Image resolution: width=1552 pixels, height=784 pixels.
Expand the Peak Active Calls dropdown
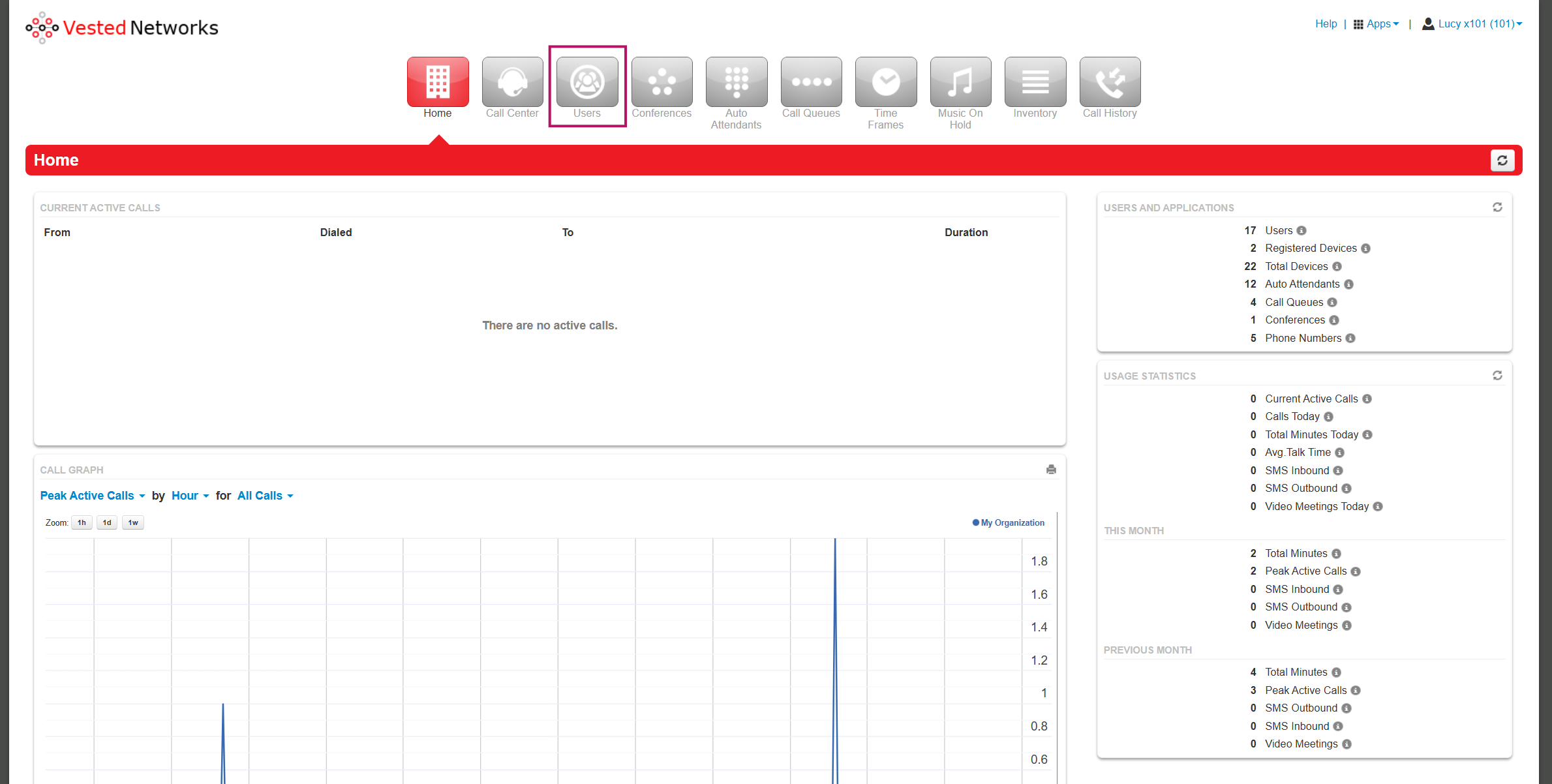click(x=93, y=496)
